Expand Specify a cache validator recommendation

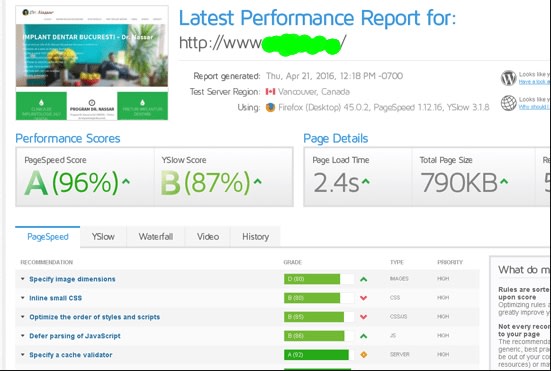(x=23, y=355)
